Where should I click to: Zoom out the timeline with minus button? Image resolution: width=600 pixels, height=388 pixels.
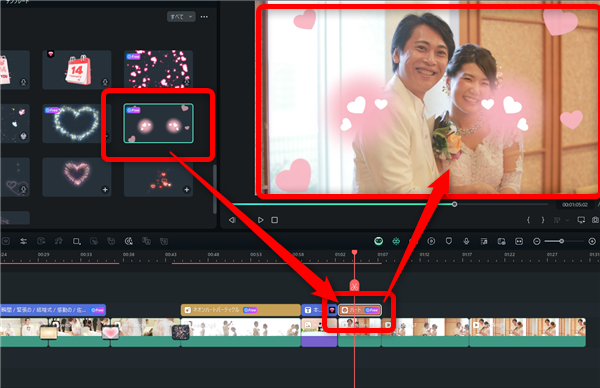536,241
